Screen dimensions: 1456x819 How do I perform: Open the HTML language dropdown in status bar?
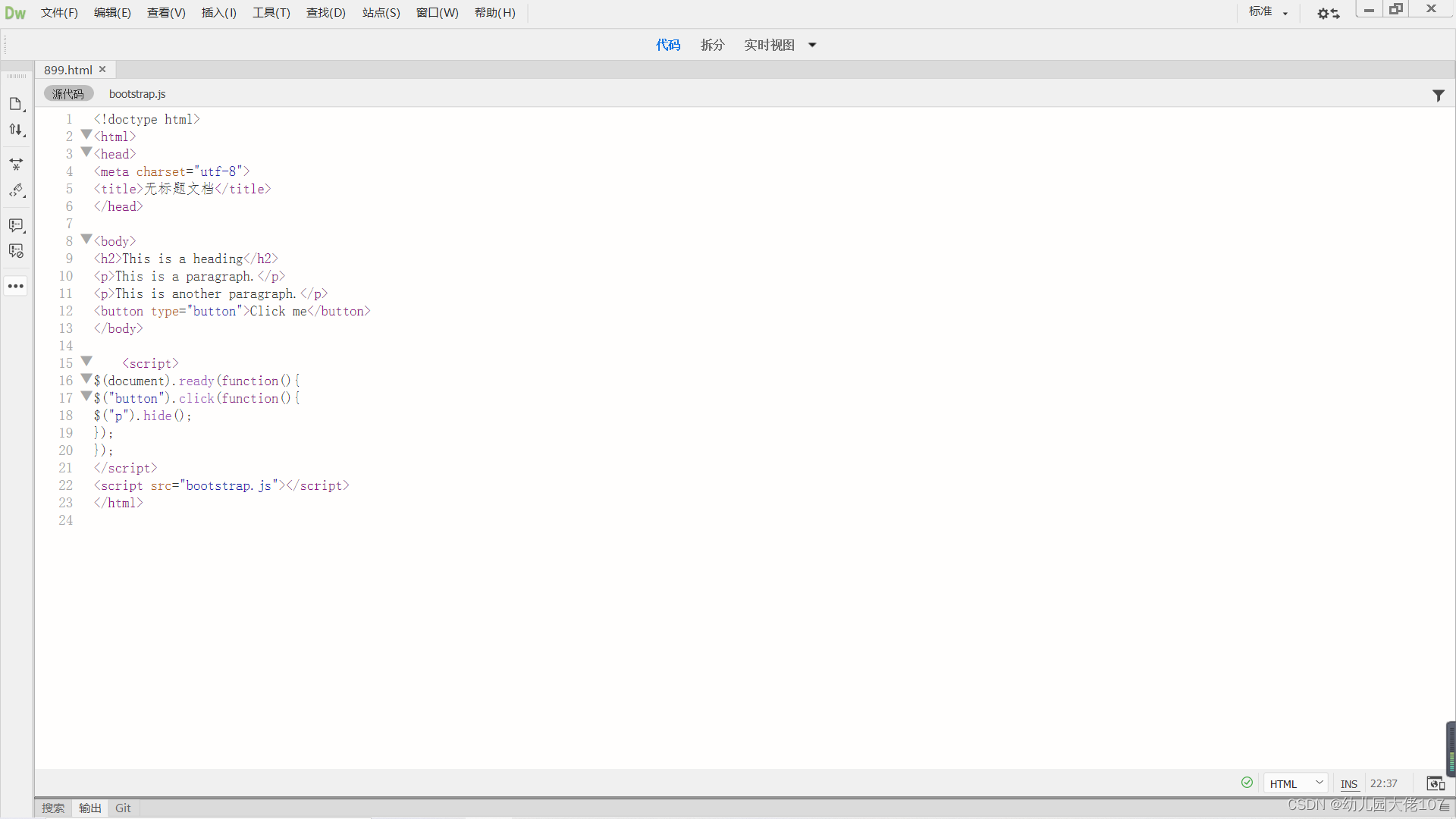(x=1296, y=783)
